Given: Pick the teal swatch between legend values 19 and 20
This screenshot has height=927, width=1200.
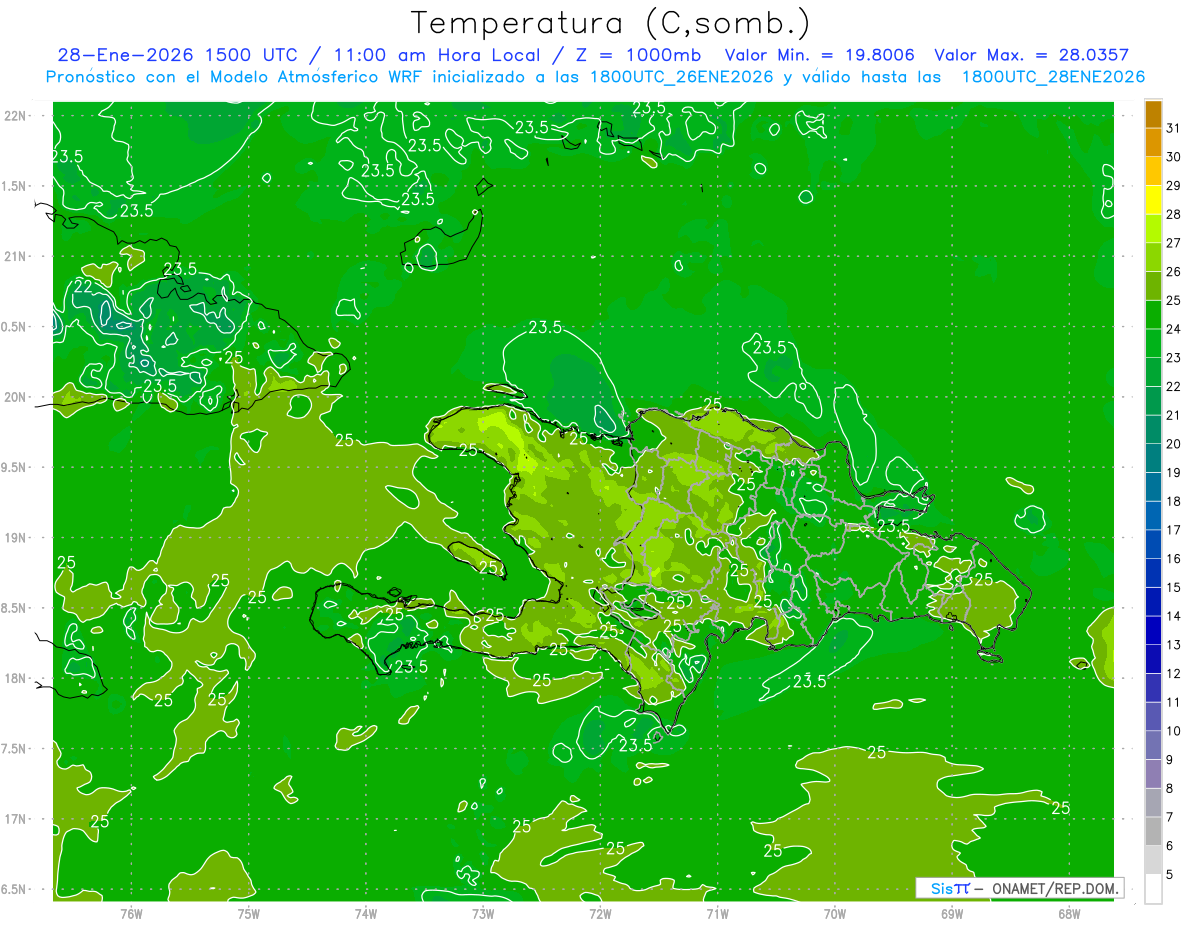Looking at the screenshot, I should [1153, 459].
